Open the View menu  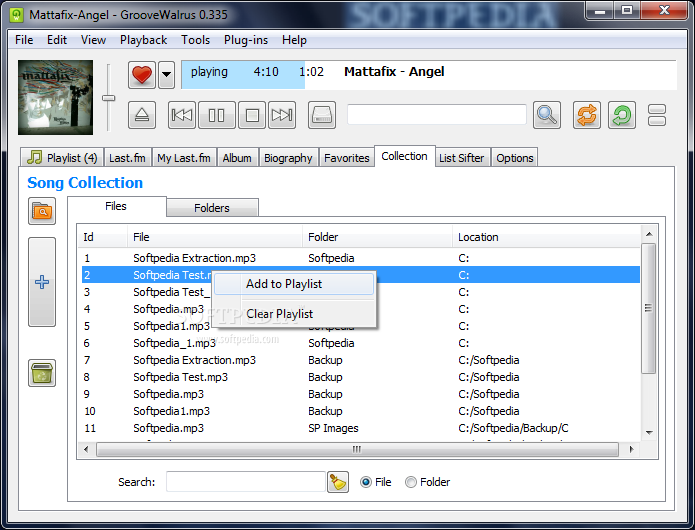point(94,40)
